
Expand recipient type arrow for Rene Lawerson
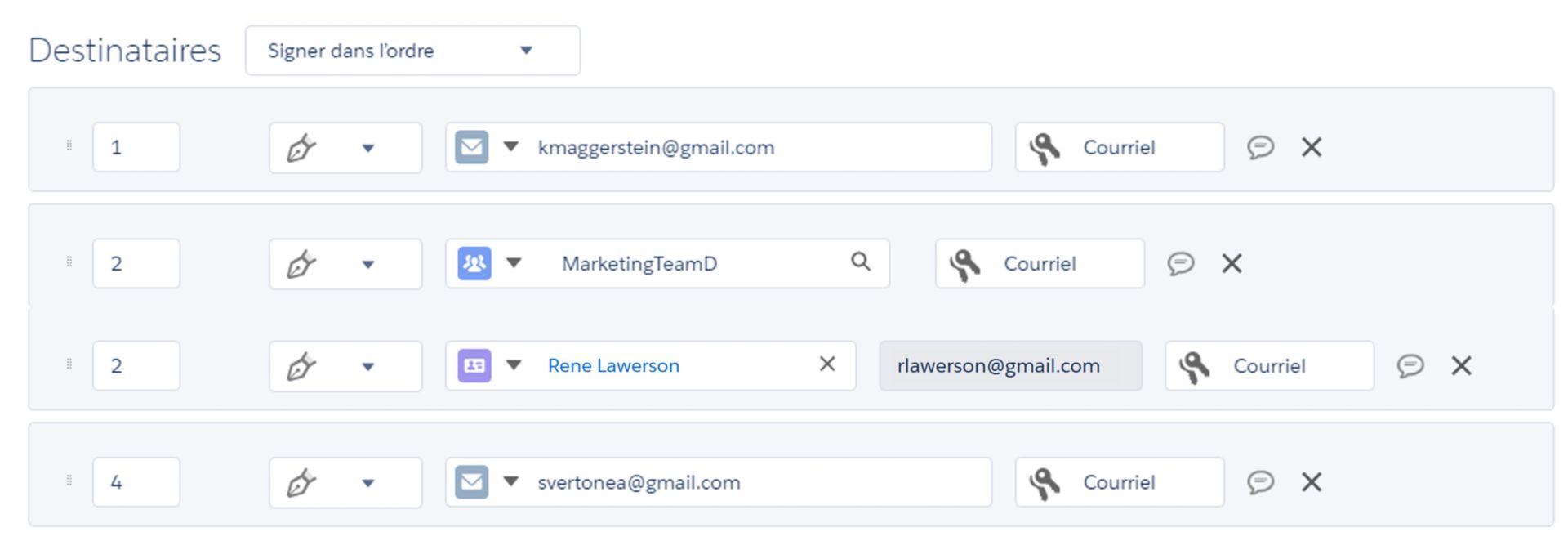514,365
